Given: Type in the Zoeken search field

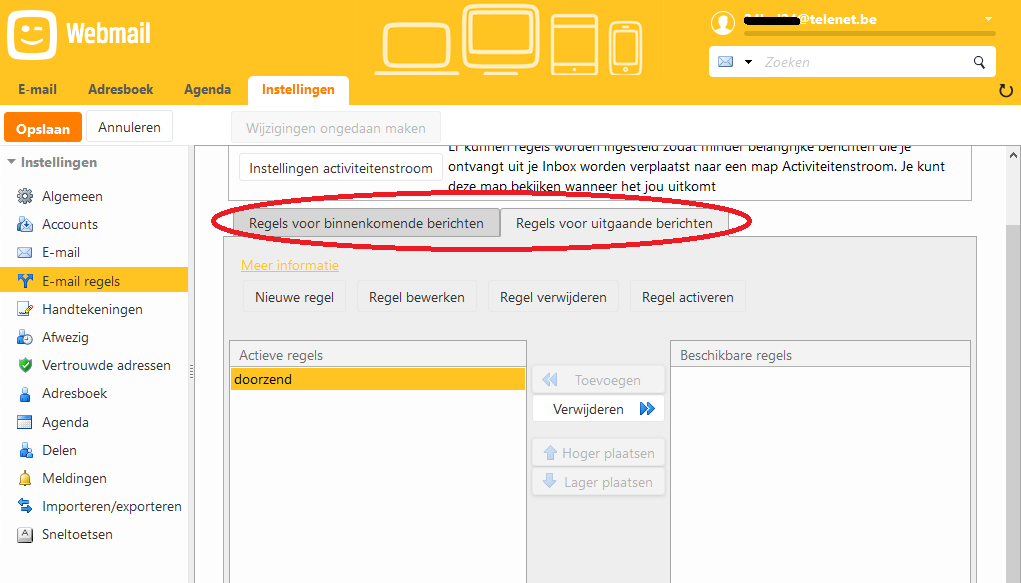Looking at the screenshot, I should coord(860,62).
